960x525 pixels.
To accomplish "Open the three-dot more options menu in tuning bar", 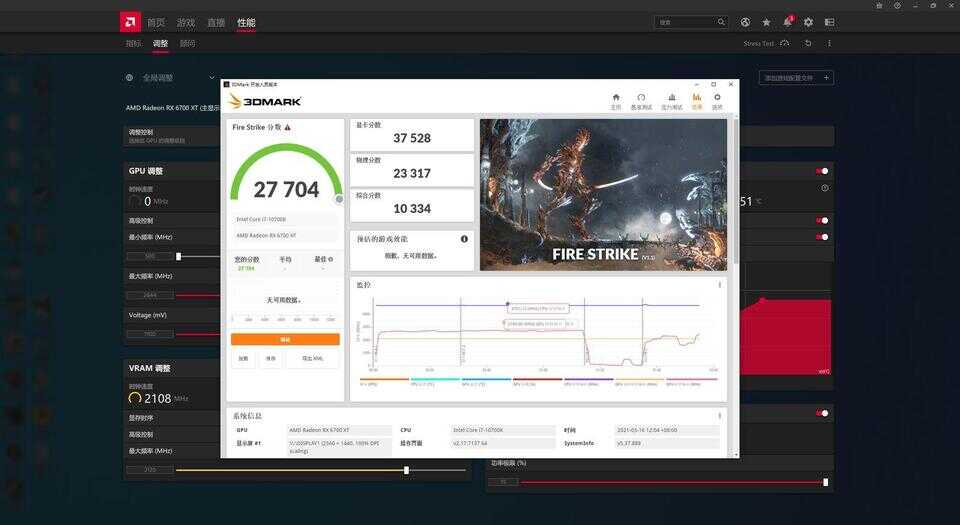I will point(830,43).
